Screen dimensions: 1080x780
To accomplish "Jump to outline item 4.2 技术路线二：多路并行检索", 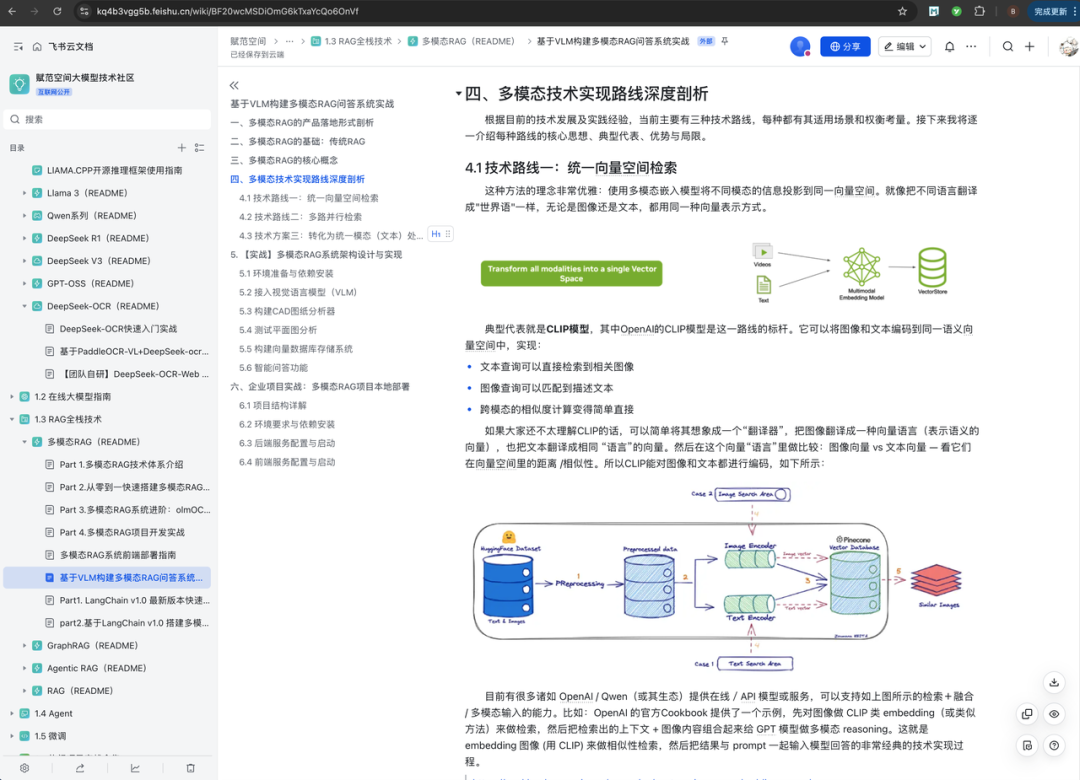I will tap(300, 216).
